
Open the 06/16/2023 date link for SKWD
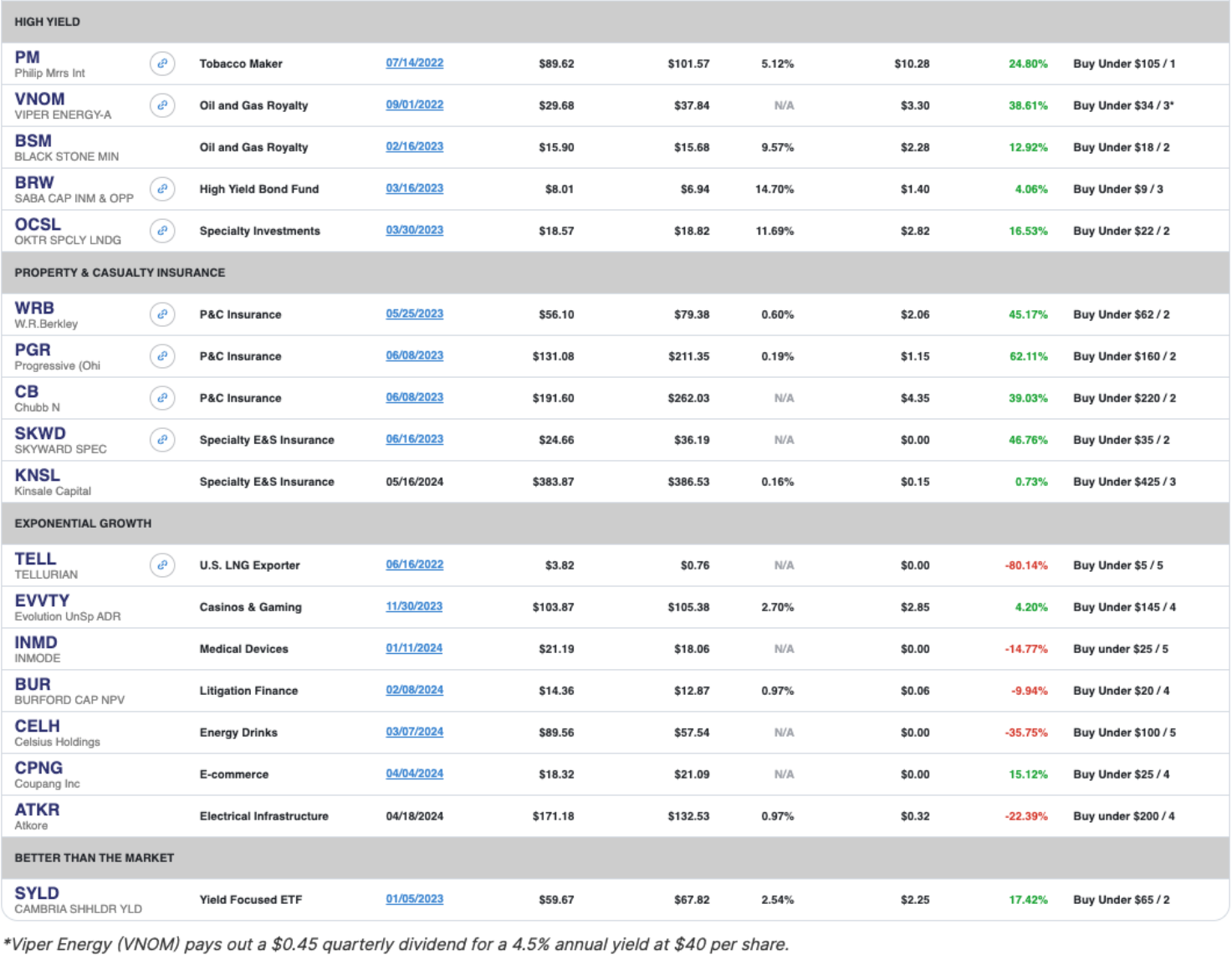415,439
